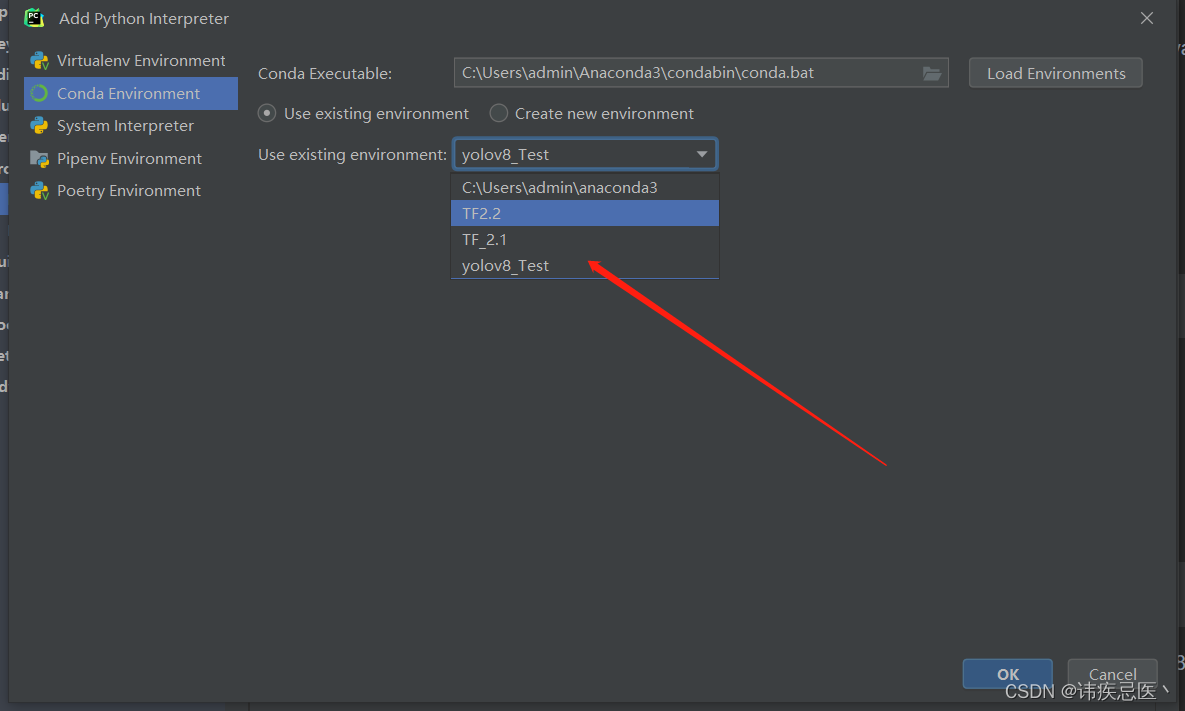Viewport: 1185px width, 711px height.
Task: Click the Conda Executable: label
Action: click(325, 73)
